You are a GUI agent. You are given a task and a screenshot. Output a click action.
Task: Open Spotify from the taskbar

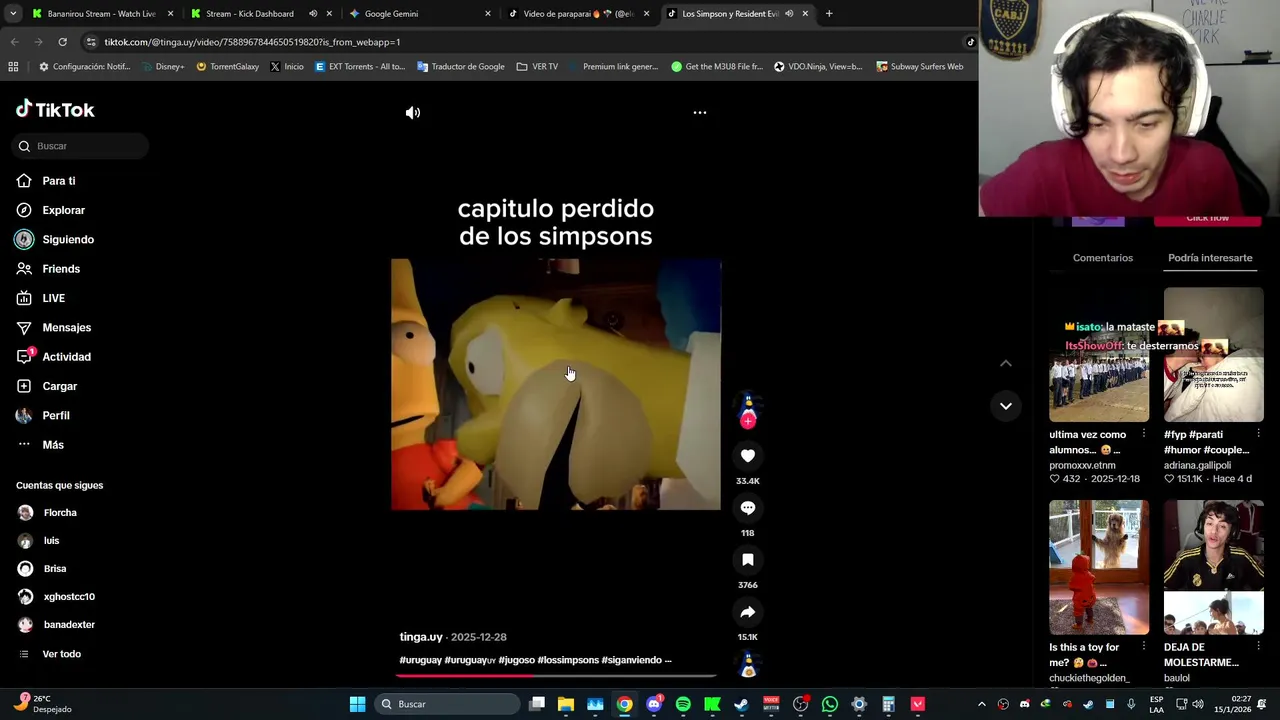click(683, 704)
